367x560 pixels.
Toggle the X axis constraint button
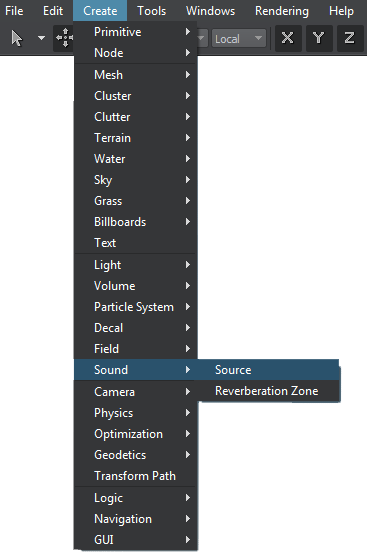pos(288,38)
